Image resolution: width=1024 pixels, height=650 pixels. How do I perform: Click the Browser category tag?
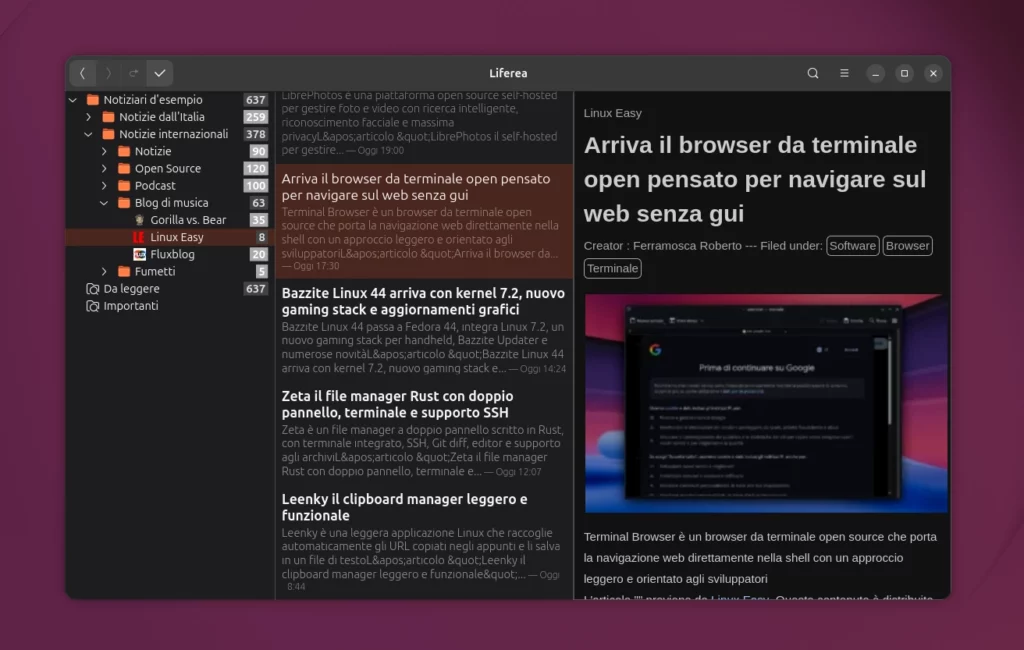(907, 246)
